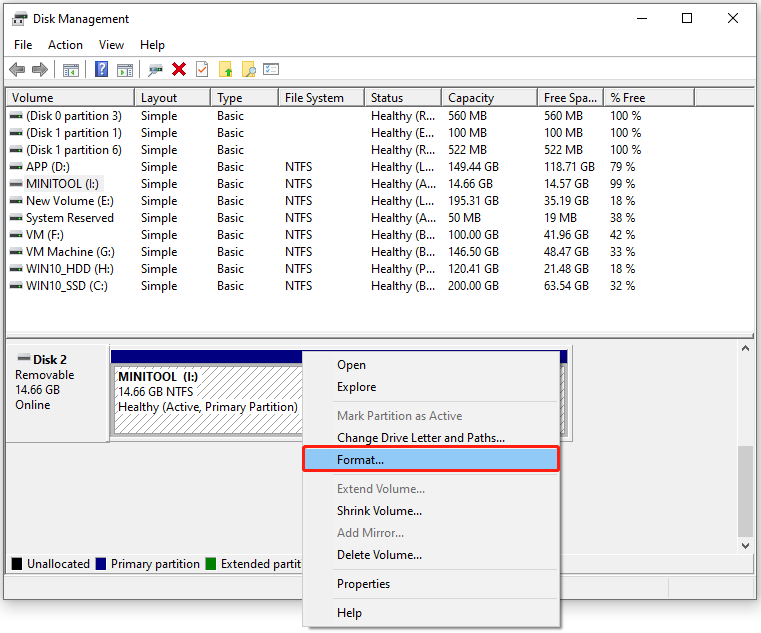Image resolution: width=761 pixels, height=633 pixels.
Task: Click Change Drive Letter and Paths...
Action: tap(420, 437)
